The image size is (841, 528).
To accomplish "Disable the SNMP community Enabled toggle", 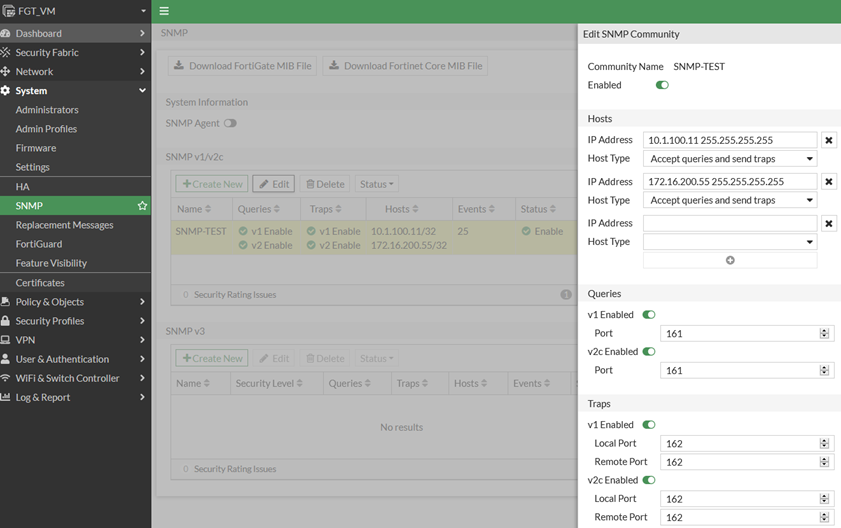I will [x=661, y=85].
